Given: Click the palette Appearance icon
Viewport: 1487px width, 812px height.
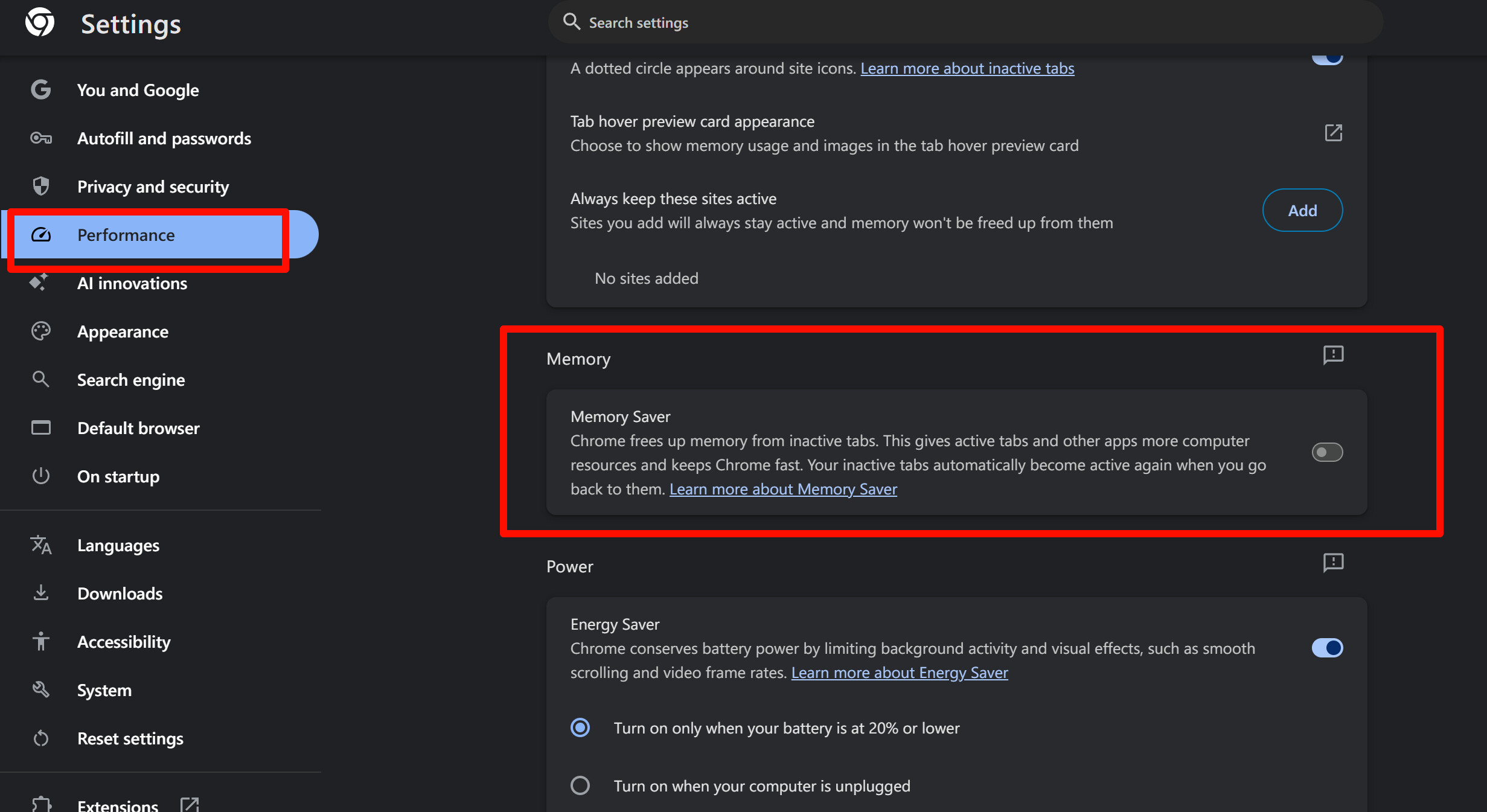Looking at the screenshot, I should click(41, 331).
